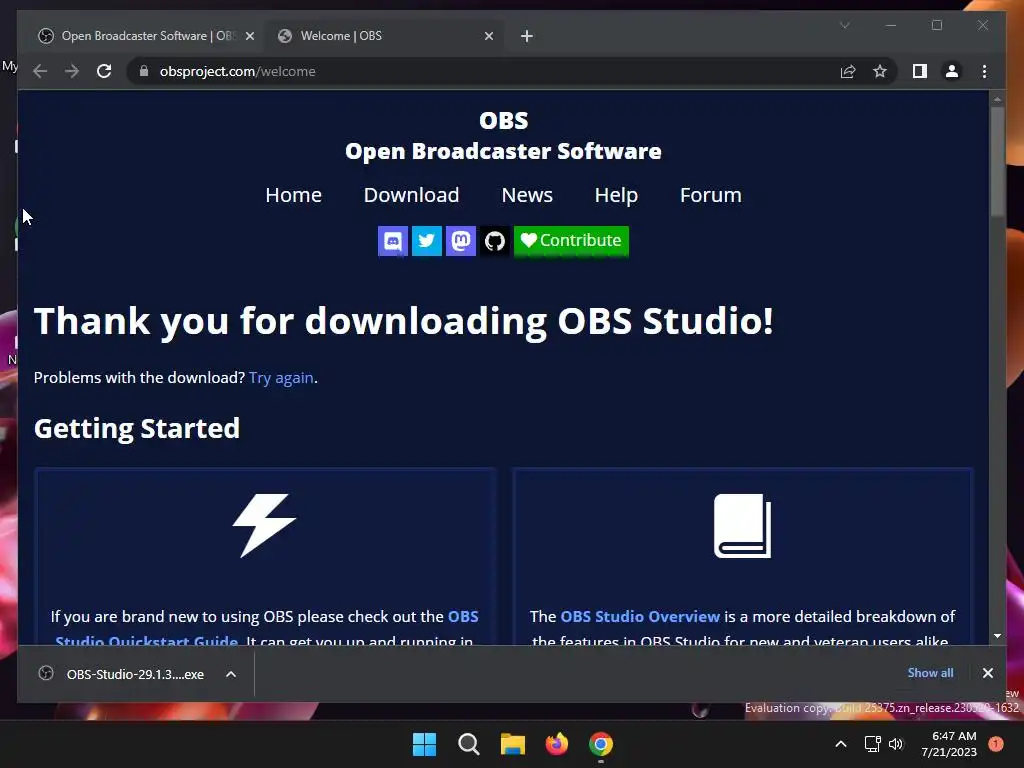Viewport: 1024px width, 768px height.
Task: Bookmark this page with star icon
Action: coord(880,71)
